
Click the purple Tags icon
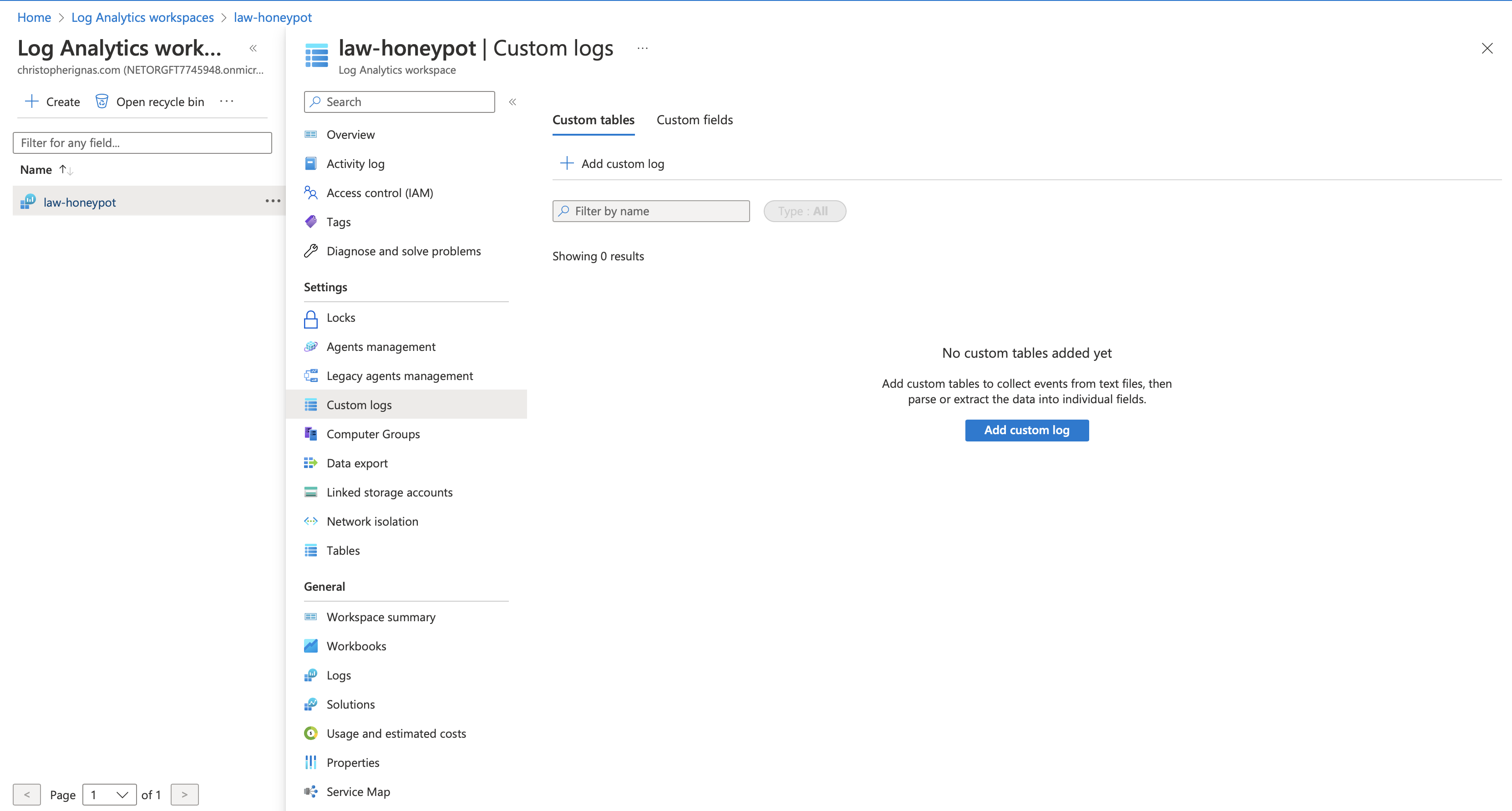310,222
